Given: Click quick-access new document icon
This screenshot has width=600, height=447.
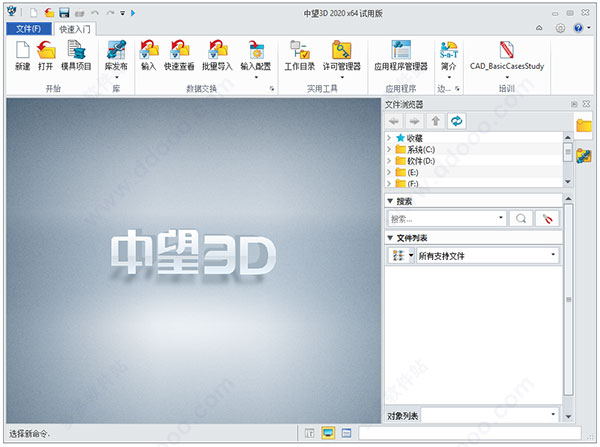Looking at the screenshot, I should [x=34, y=13].
